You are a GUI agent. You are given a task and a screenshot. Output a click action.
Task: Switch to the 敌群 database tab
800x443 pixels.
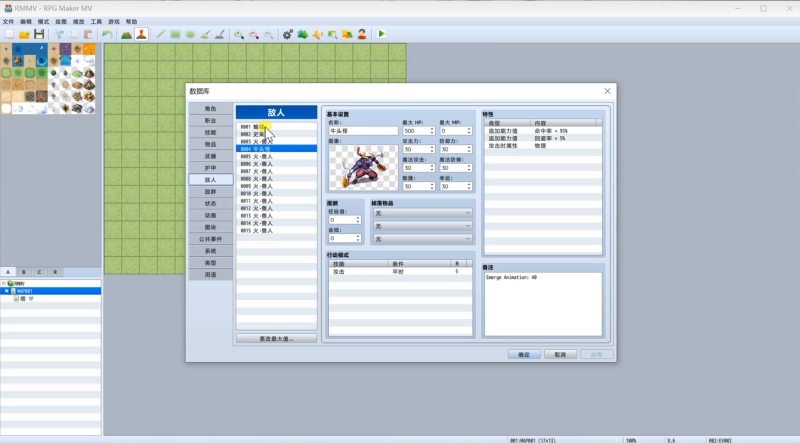click(x=211, y=191)
